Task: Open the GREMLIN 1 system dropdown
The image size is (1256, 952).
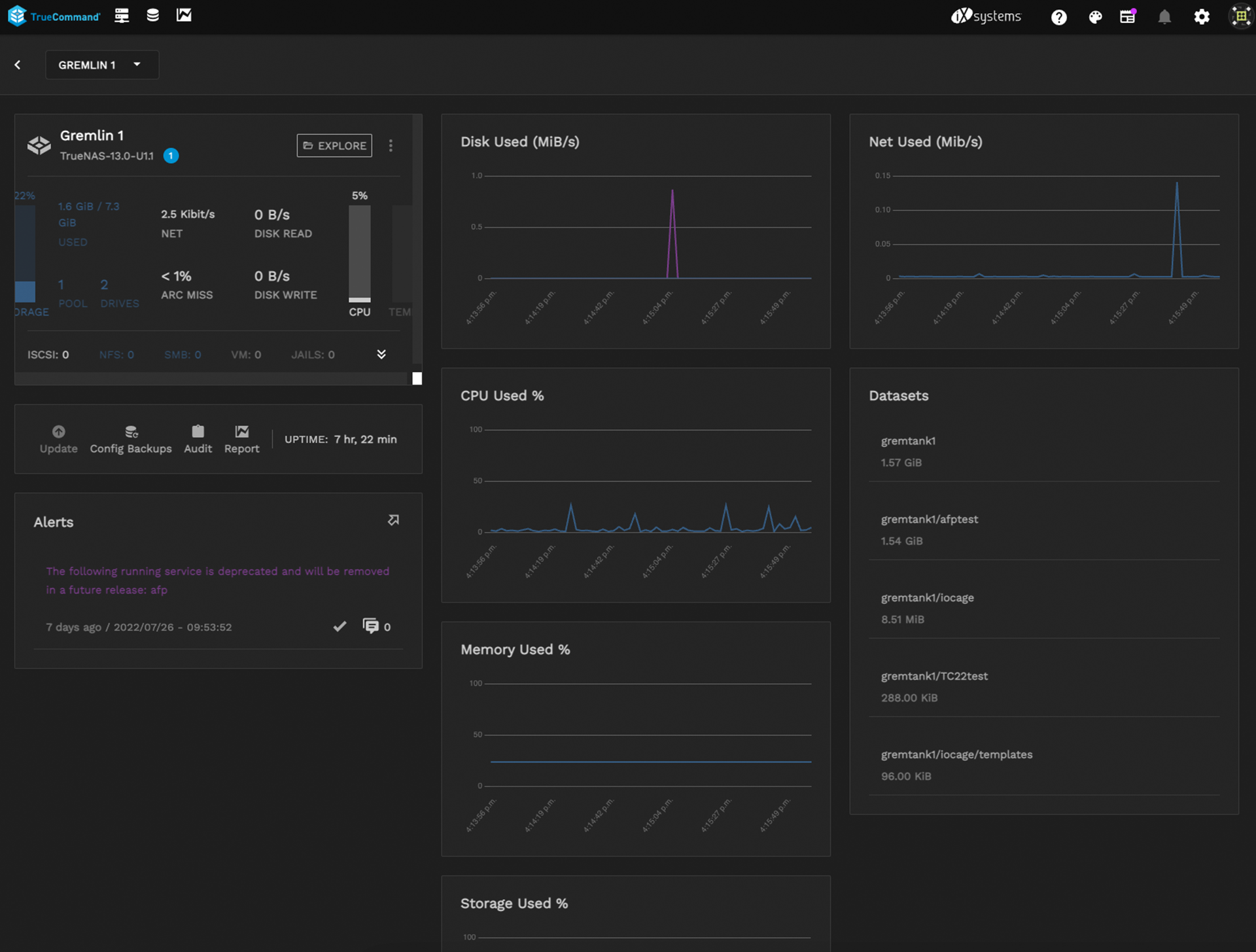Action: coord(101,65)
